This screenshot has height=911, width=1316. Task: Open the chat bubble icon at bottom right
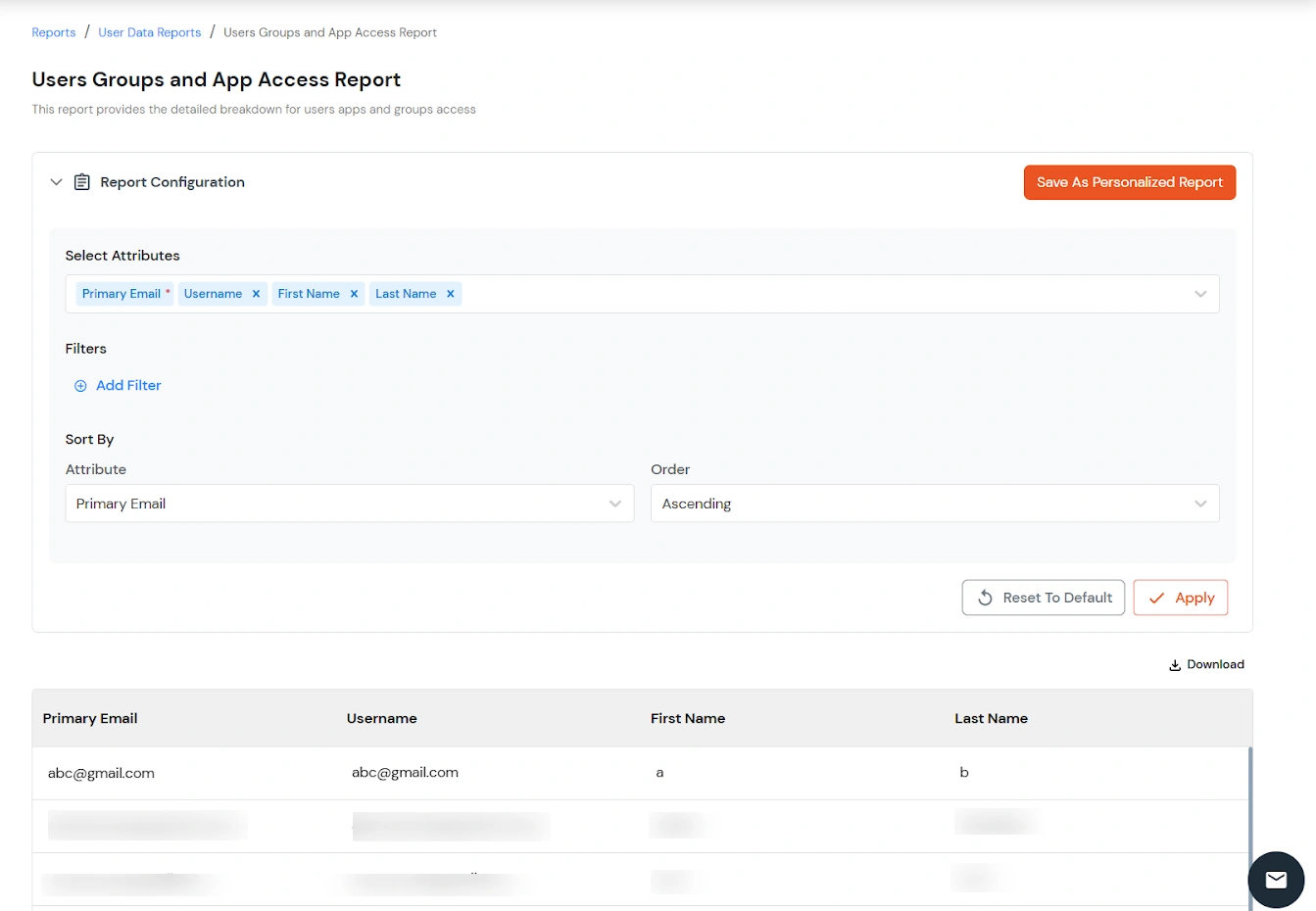(x=1275, y=880)
